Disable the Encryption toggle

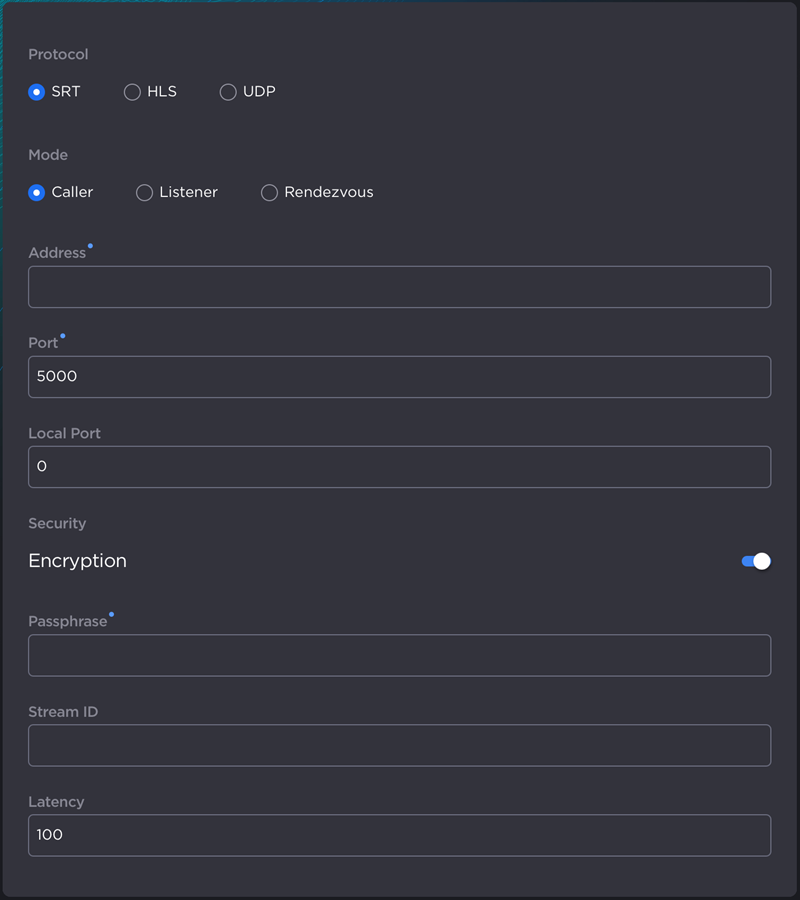(756, 561)
